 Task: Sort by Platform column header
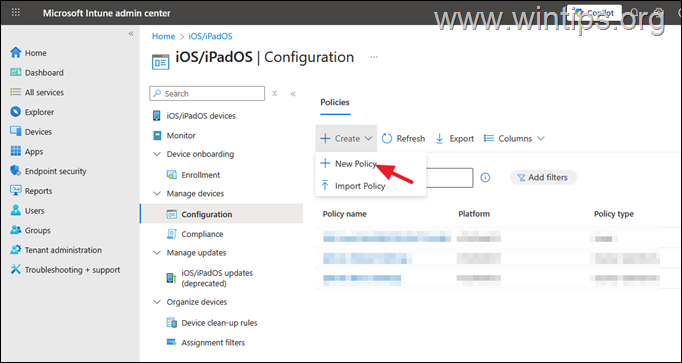(474, 214)
